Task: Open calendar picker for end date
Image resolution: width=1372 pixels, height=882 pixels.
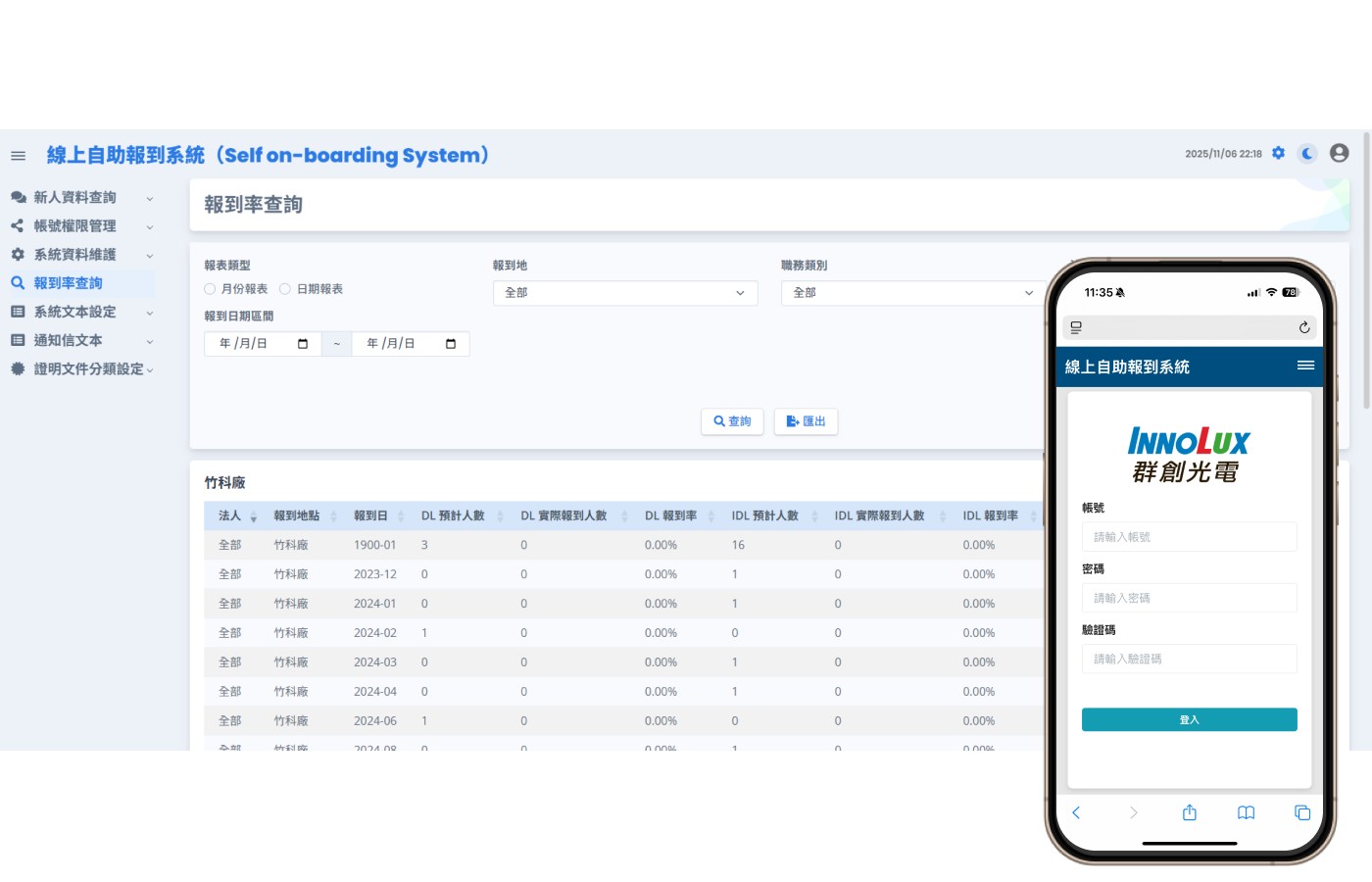Action: (451, 344)
